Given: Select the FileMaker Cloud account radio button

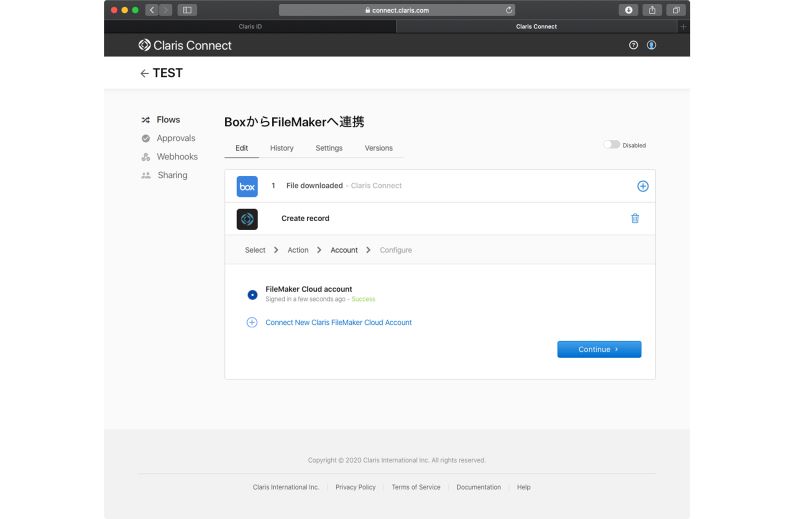Looking at the screenshot, I should (253, 295).
